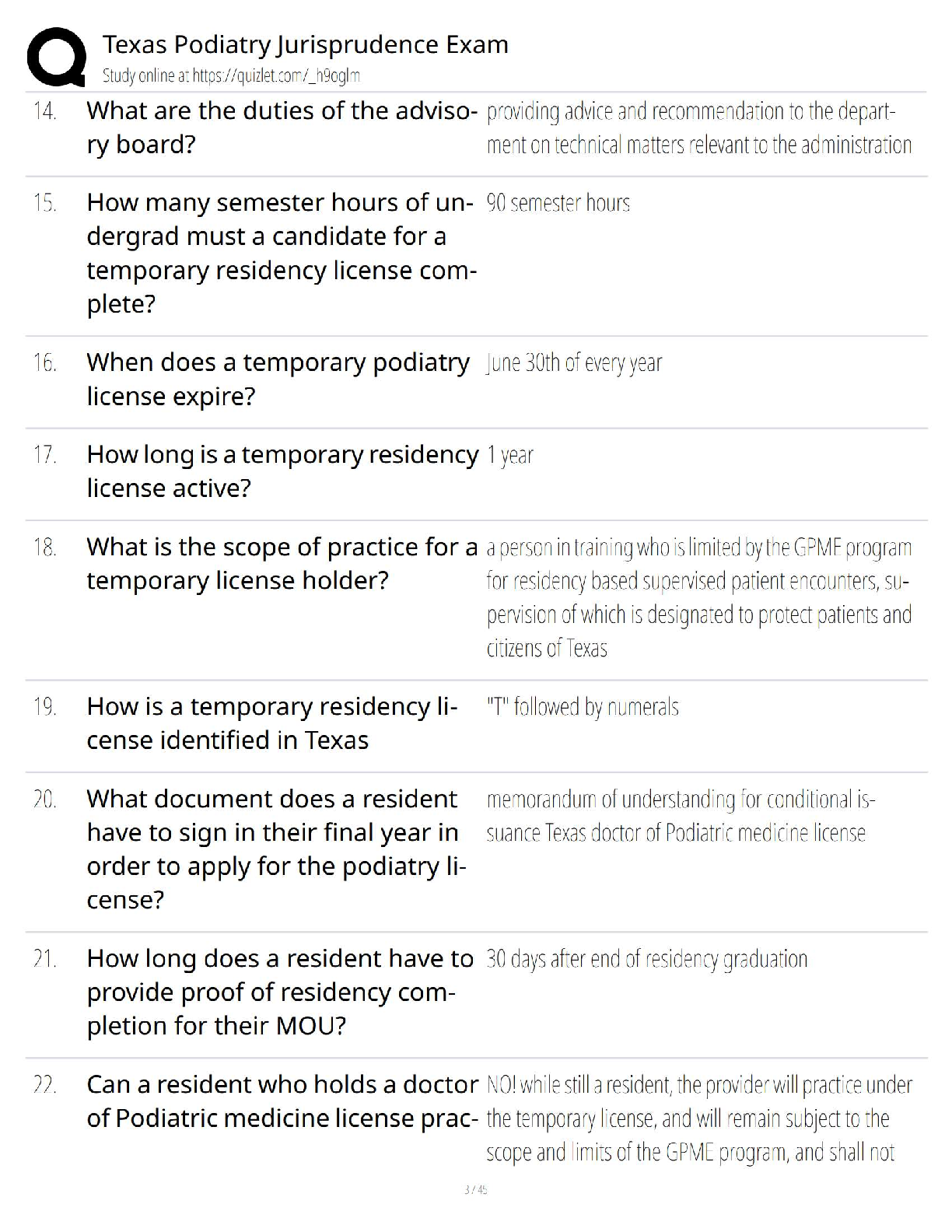Select the GPME program scope answer text
Viewport: 952px width, 1232px height.
(x=699, y=597)
